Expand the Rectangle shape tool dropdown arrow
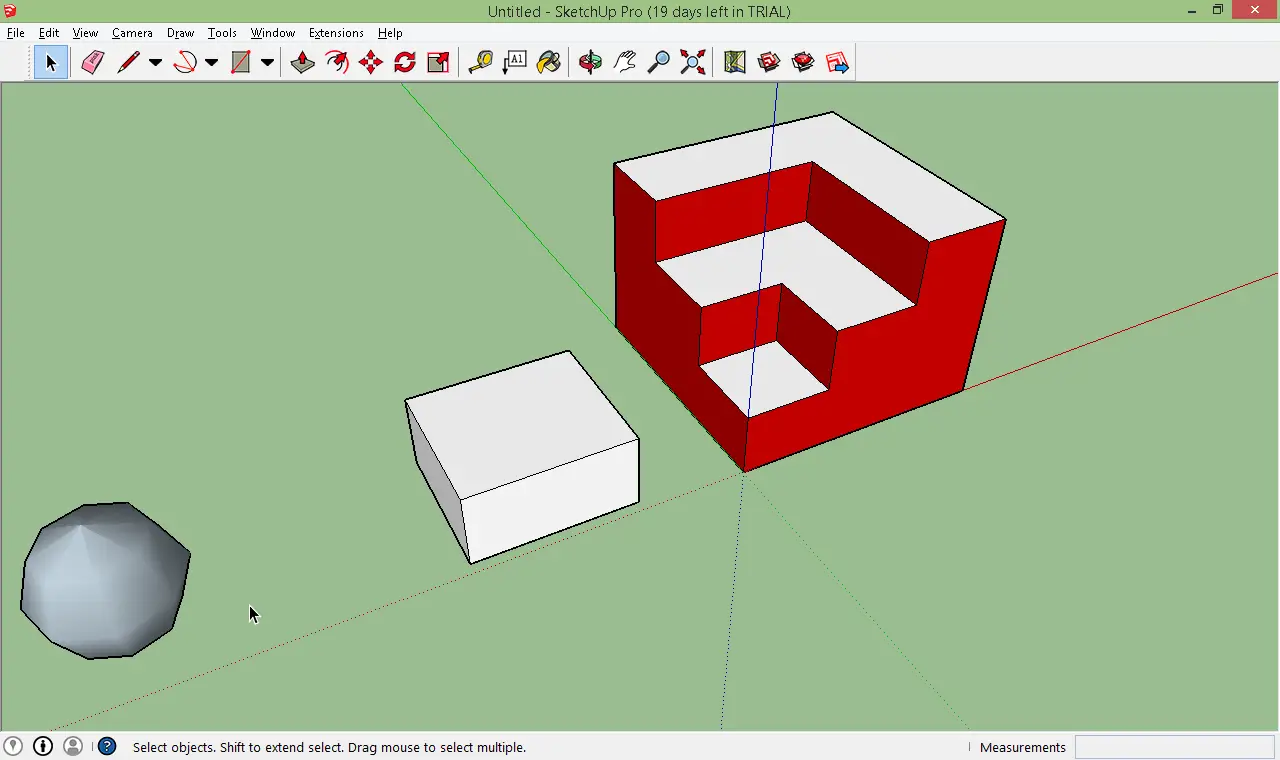1280x760 pixels. [267, 62]
